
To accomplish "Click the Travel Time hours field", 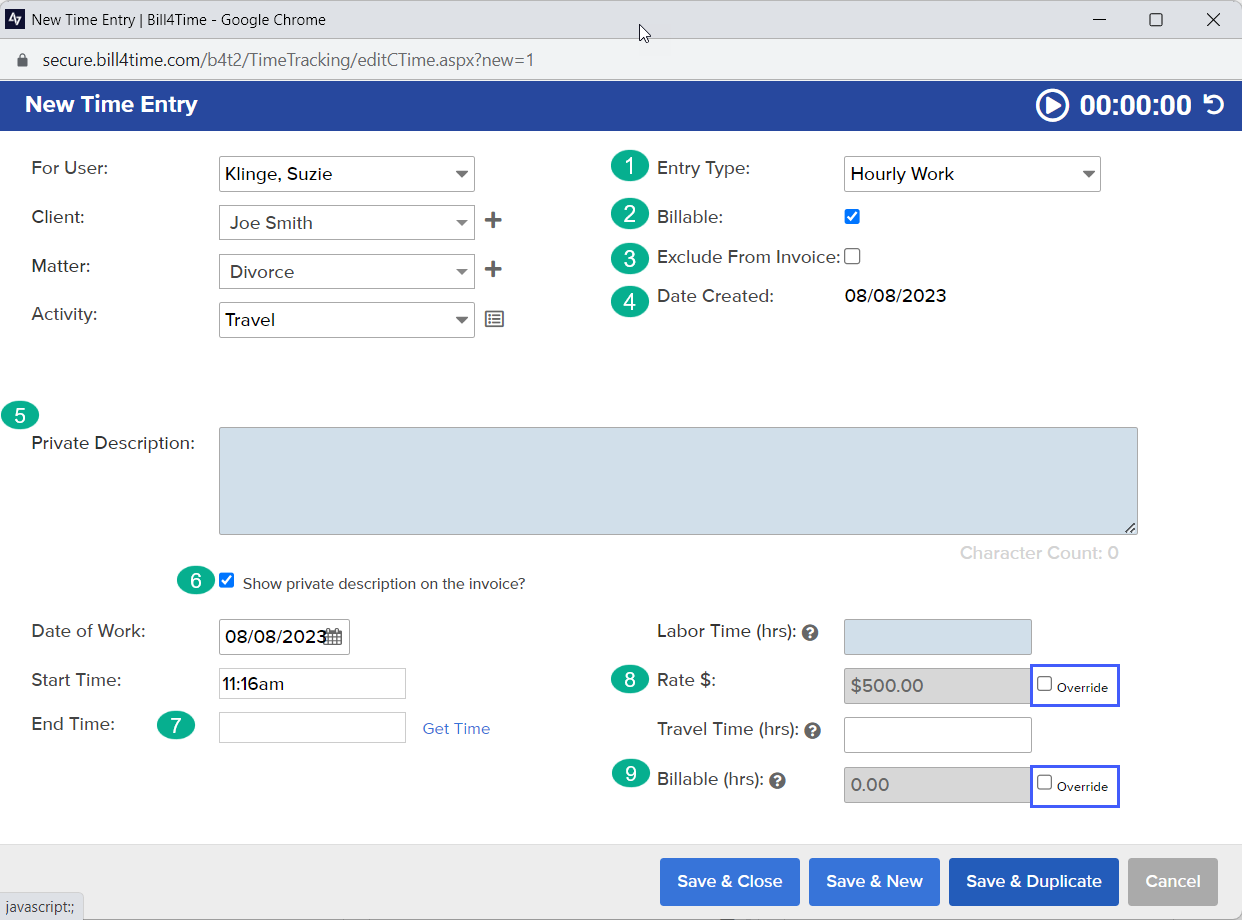I will 938,735.
